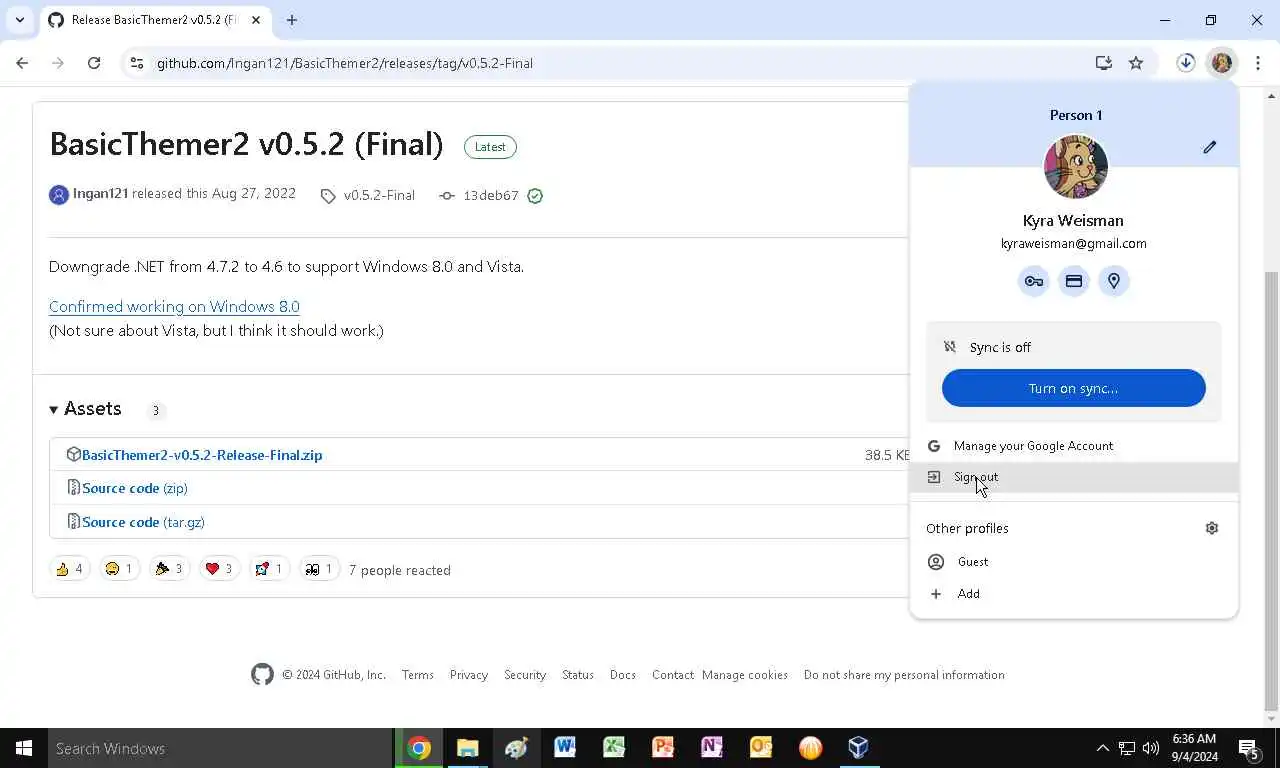Toggle the laugh reaction

[119, 569]
